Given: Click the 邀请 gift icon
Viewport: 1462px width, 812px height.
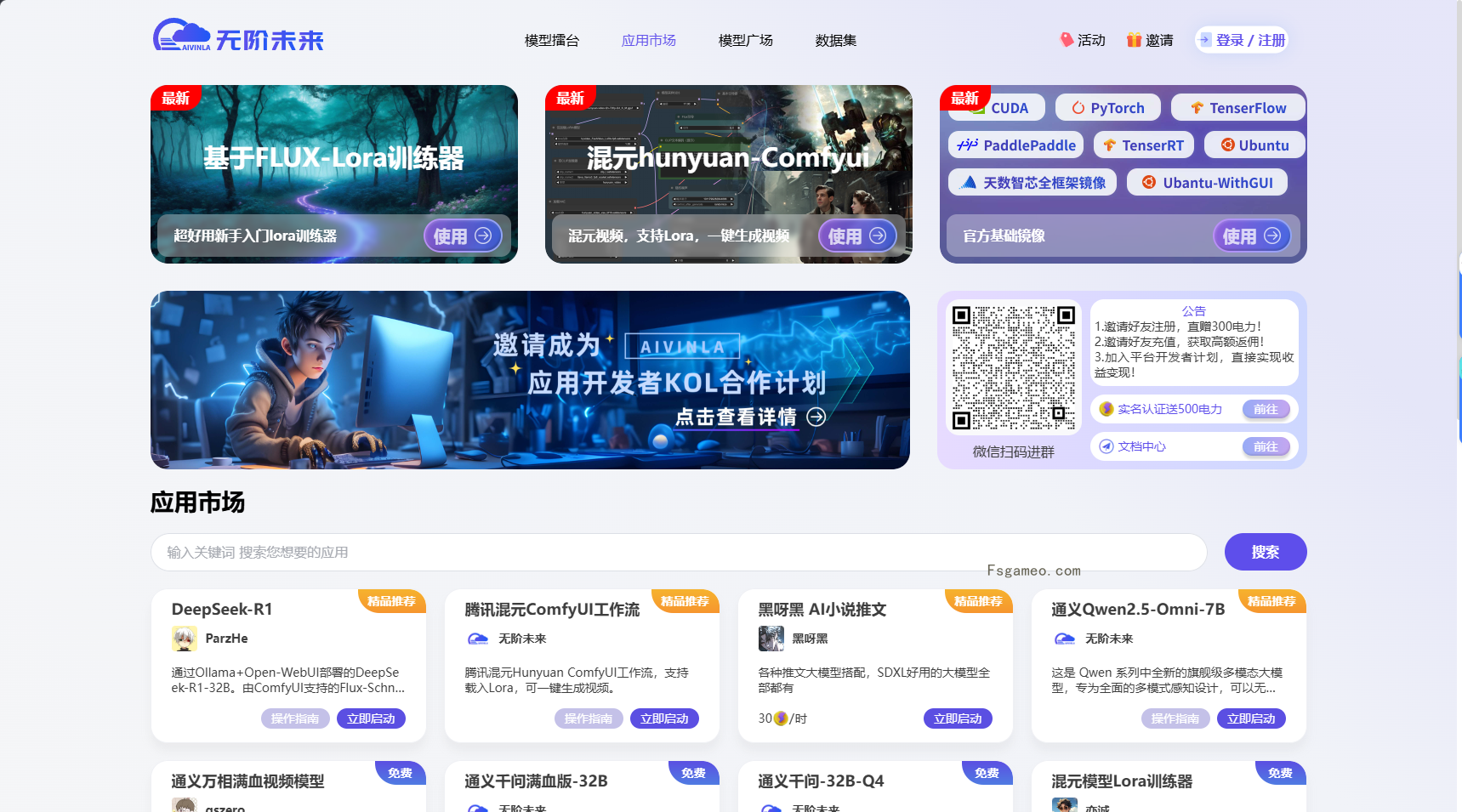Looking at the screenshot, I should [1134, 40].
